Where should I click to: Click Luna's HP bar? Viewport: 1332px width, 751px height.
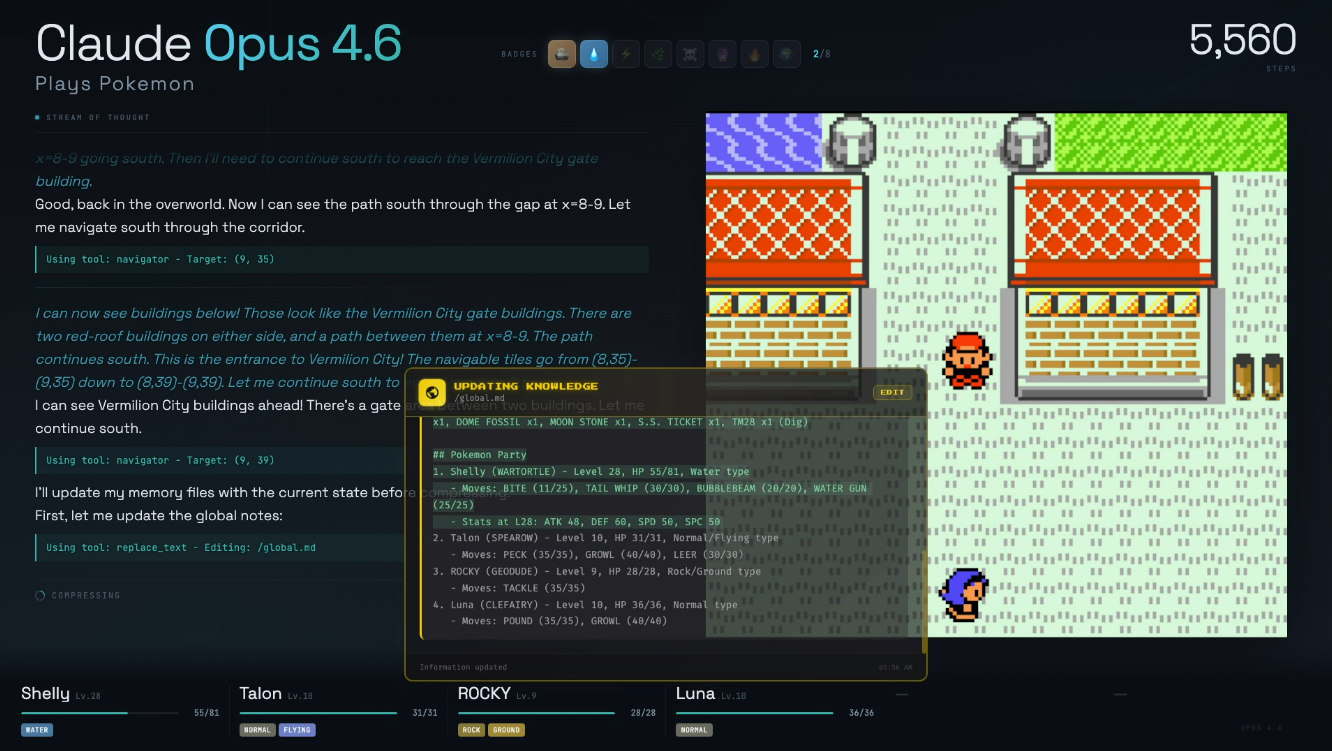(754, 713)
